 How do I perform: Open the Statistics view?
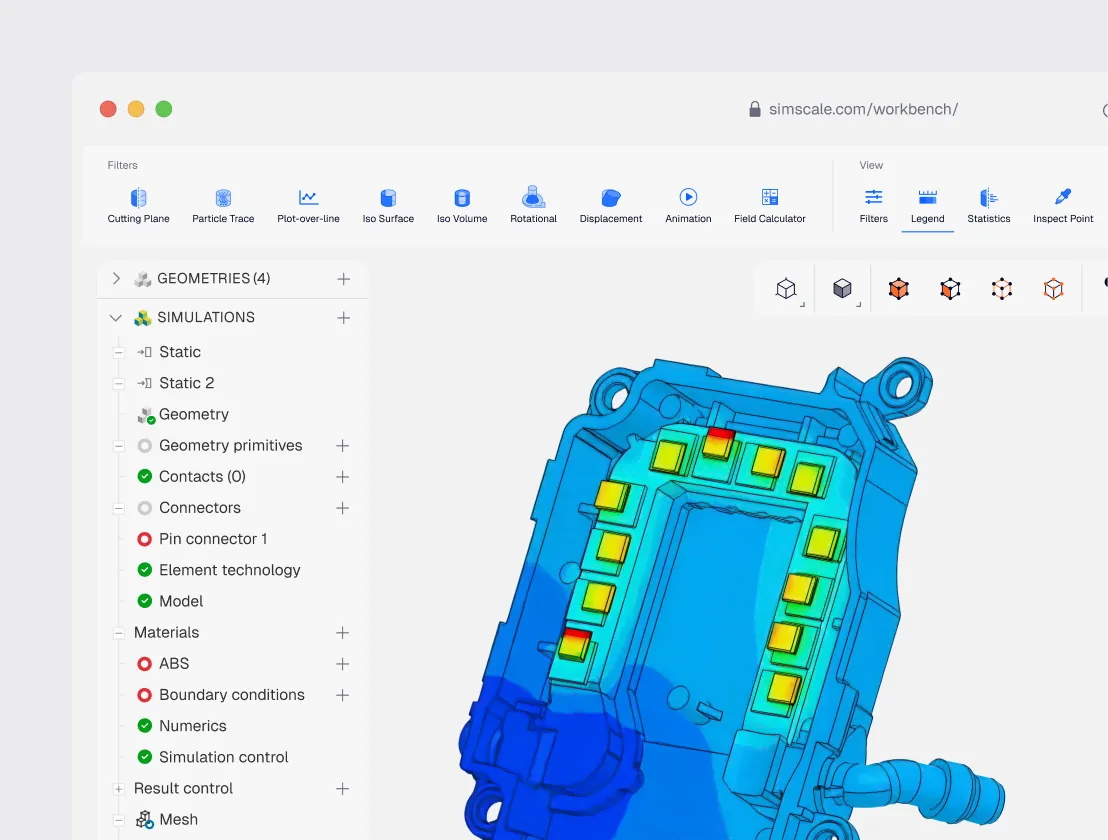pyautogui.click(x=989, y=206)
